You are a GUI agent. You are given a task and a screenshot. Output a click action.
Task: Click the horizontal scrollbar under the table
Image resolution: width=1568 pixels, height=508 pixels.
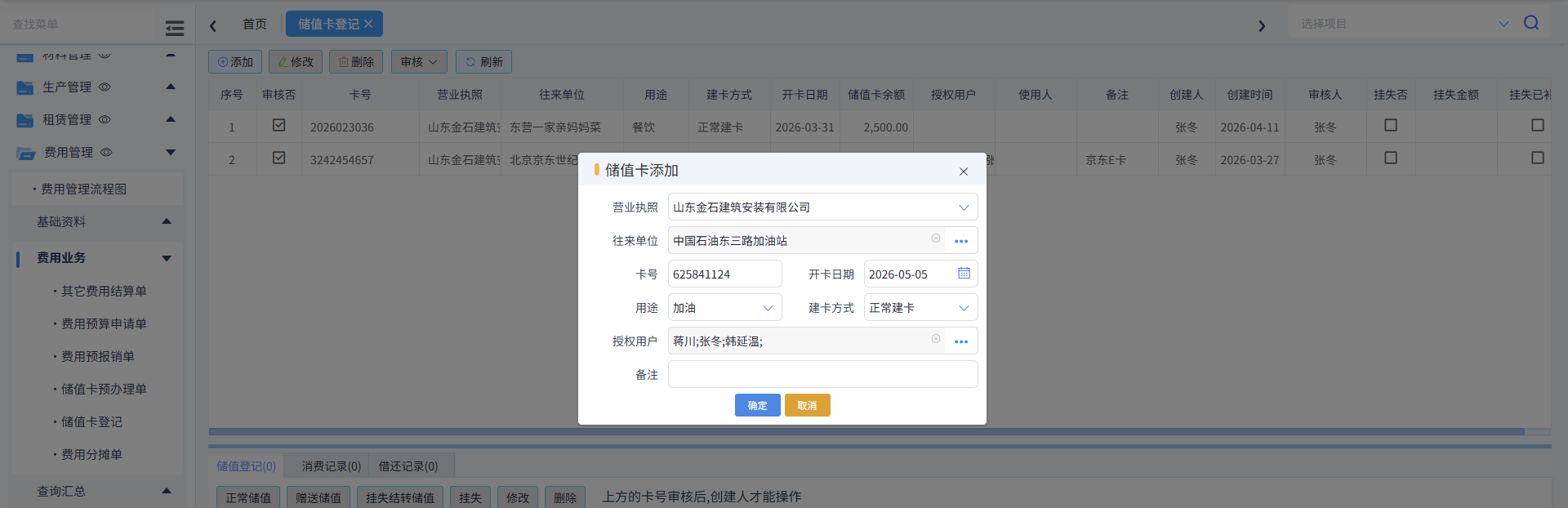pos(866,431)
